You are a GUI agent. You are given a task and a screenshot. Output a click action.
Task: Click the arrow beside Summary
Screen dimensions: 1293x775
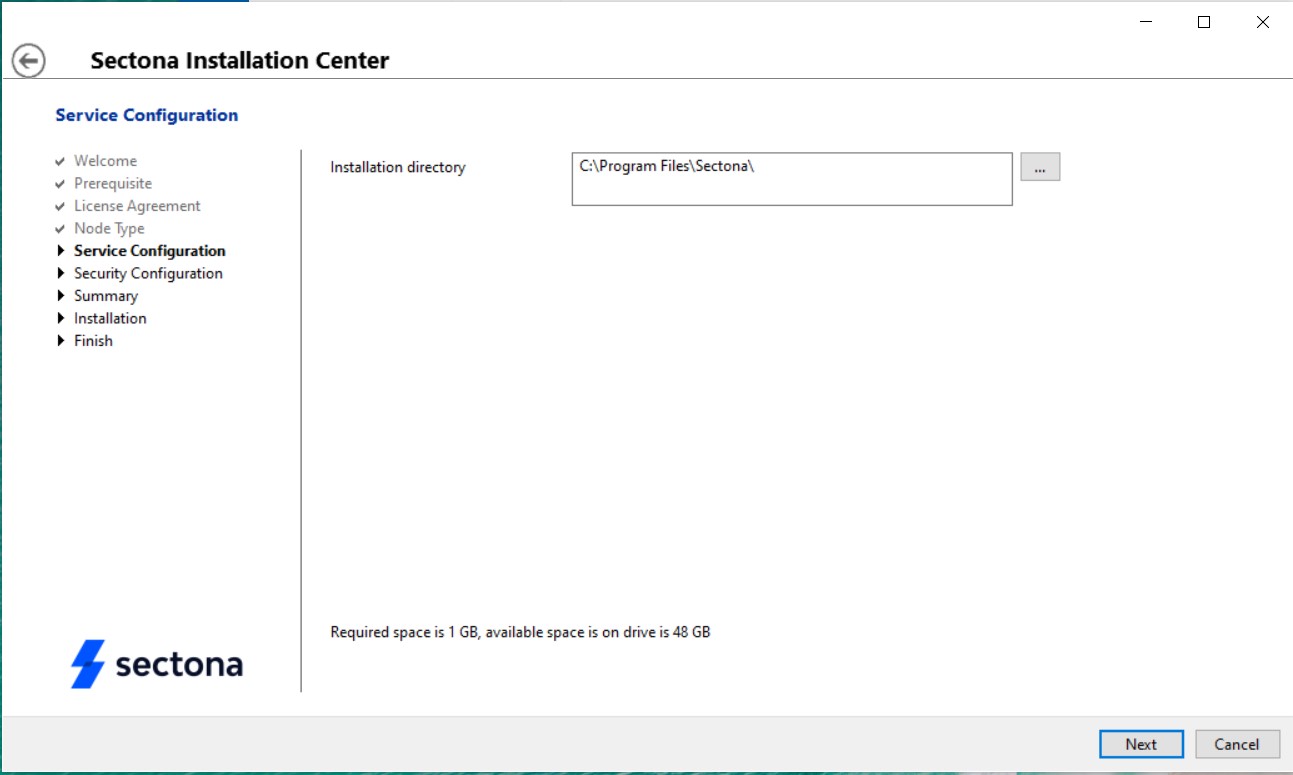[x=62, y=296]
